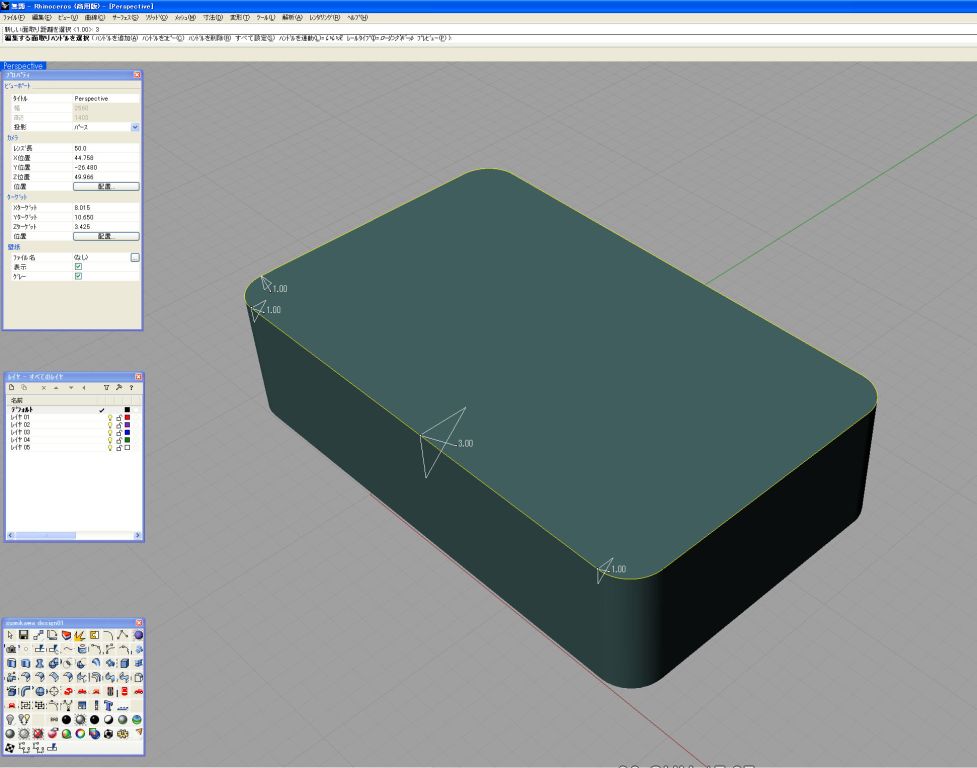The image size is (977, 768).
Task: Open the ファイル(F) menu
Action: tap(14, 18)
